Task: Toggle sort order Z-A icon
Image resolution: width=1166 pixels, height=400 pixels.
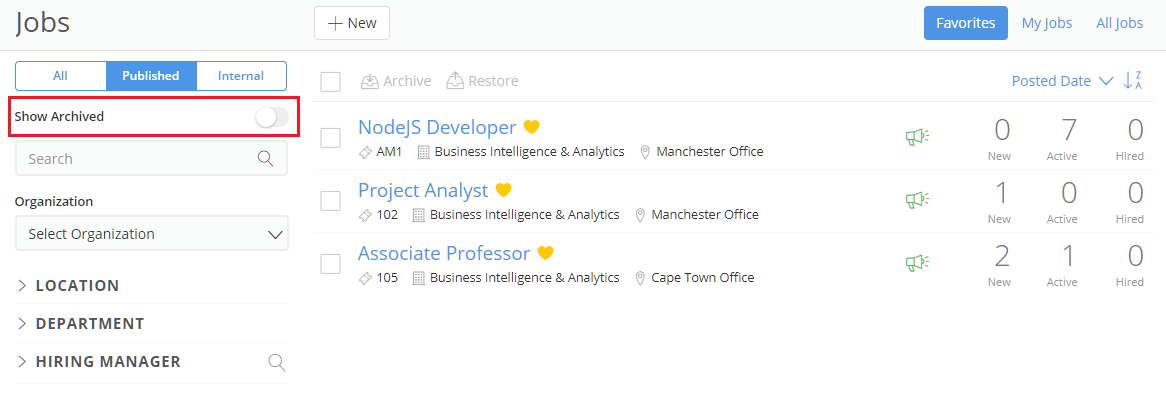Action: click(x=1133, y=80)
